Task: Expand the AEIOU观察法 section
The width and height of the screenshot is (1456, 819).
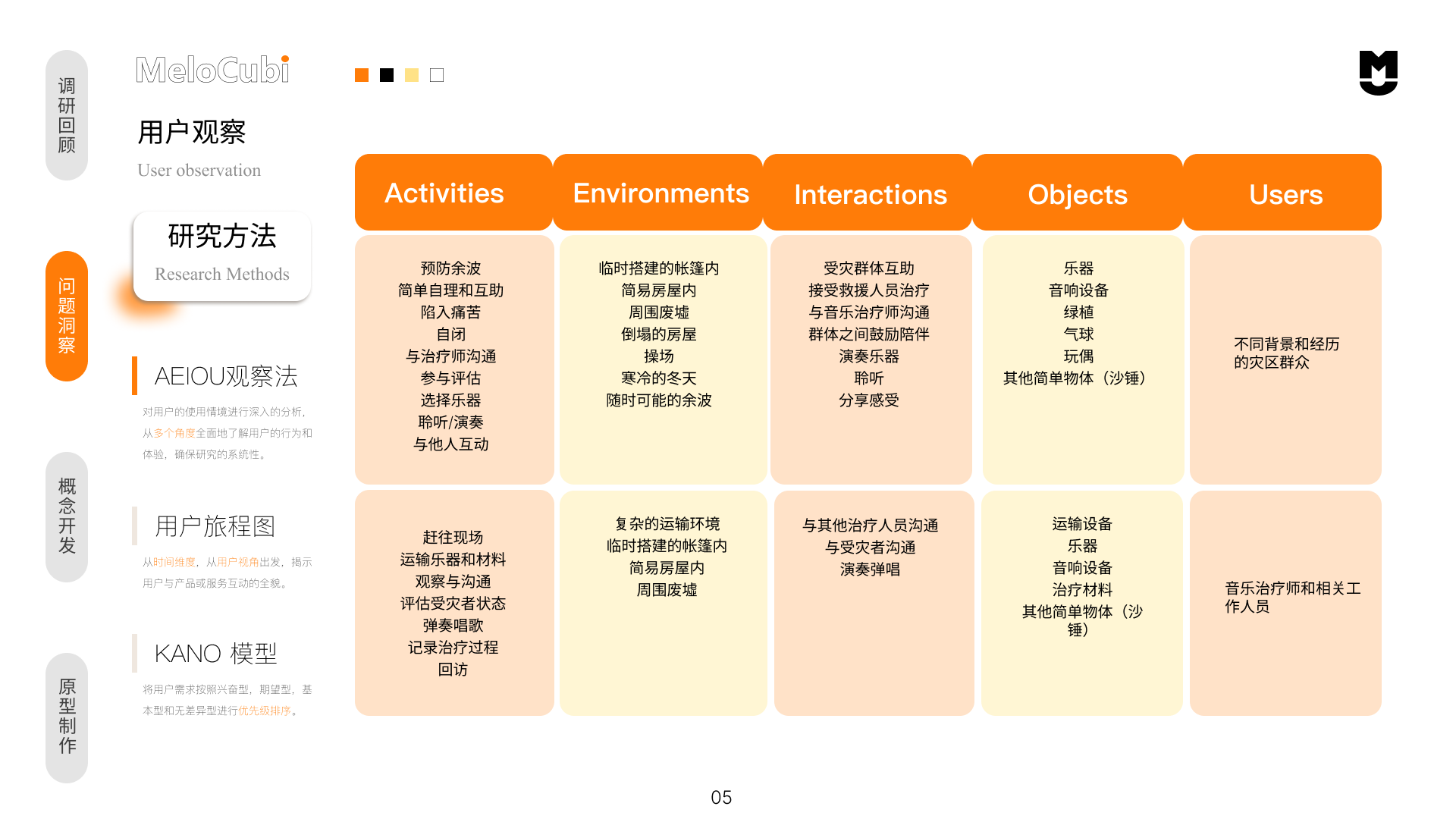Action: pyautogui.click(x=225, y=375)
